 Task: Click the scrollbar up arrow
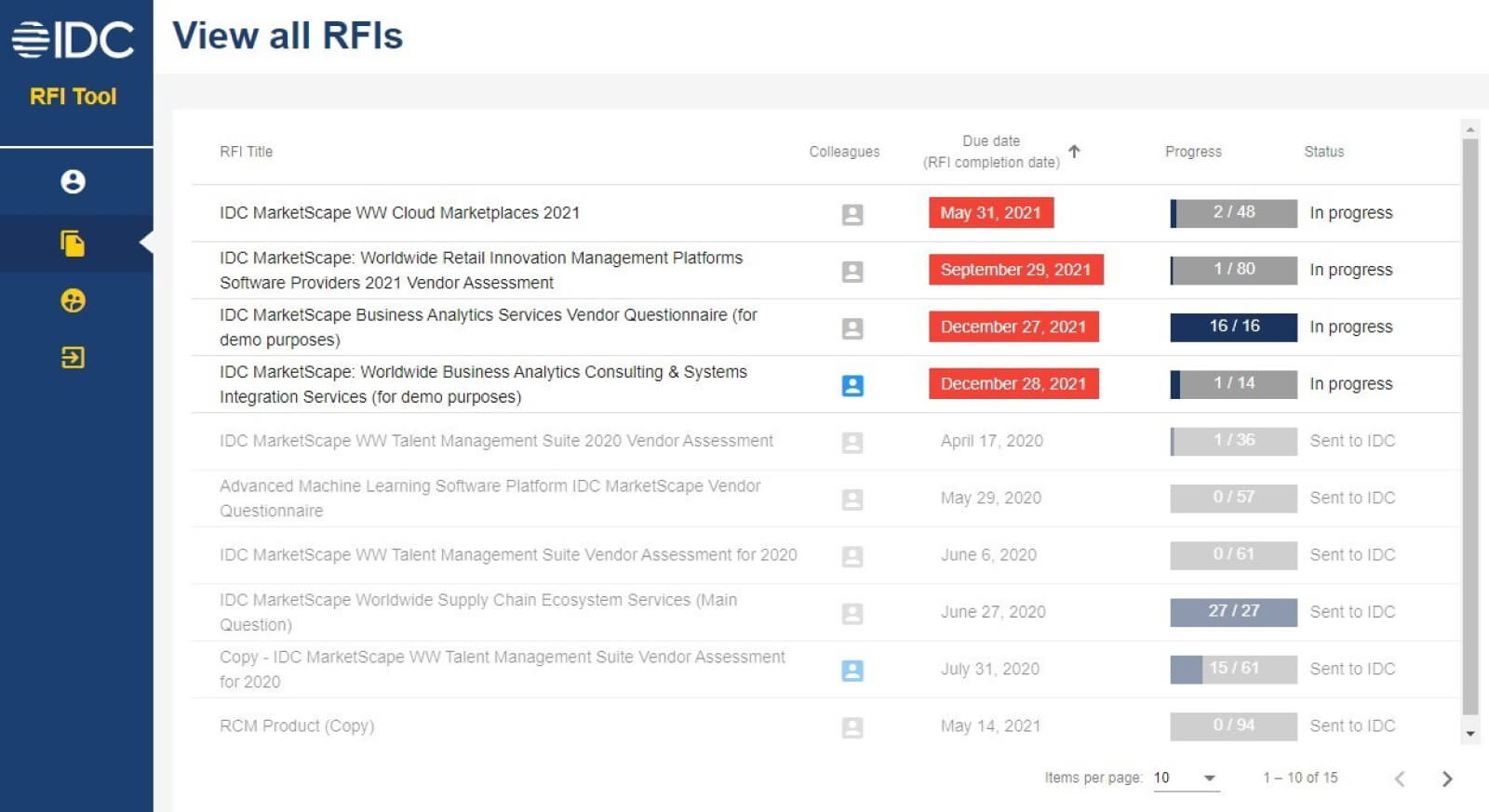coord(1470,128)
